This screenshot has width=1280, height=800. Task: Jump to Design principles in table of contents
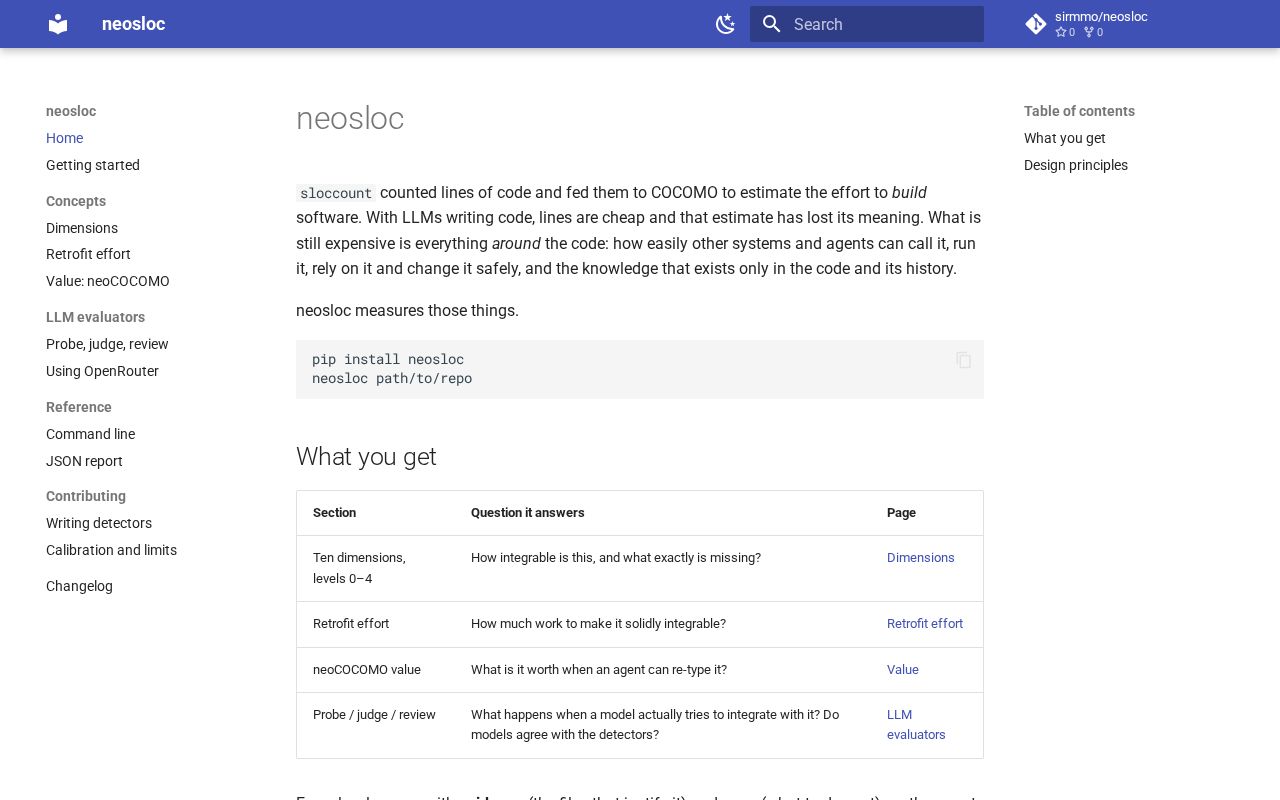[x=1075, y=165]
